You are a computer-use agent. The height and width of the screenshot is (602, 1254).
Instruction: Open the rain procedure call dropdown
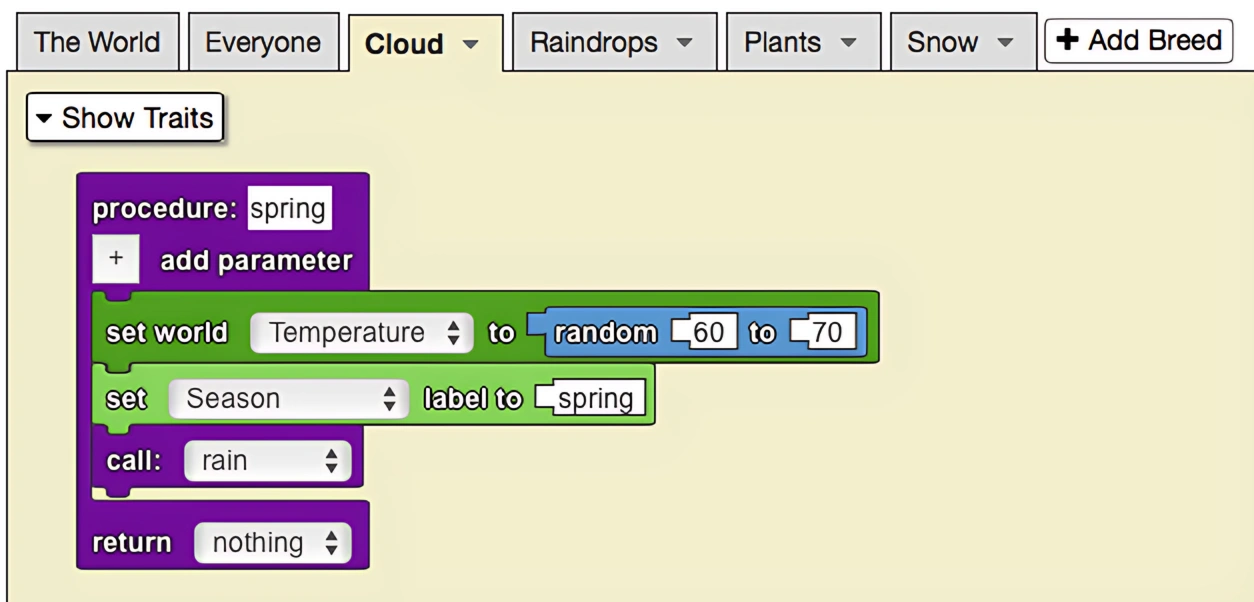point(268,460)
